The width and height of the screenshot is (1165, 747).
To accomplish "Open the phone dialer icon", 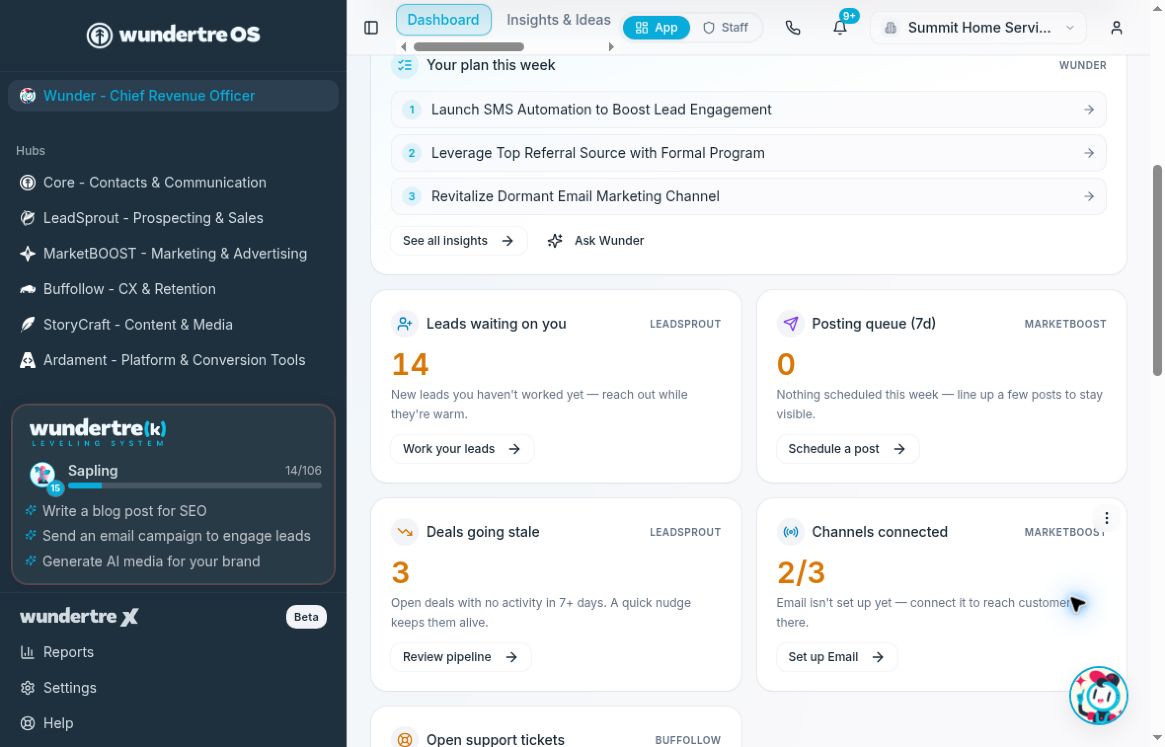I will (793, 28).
